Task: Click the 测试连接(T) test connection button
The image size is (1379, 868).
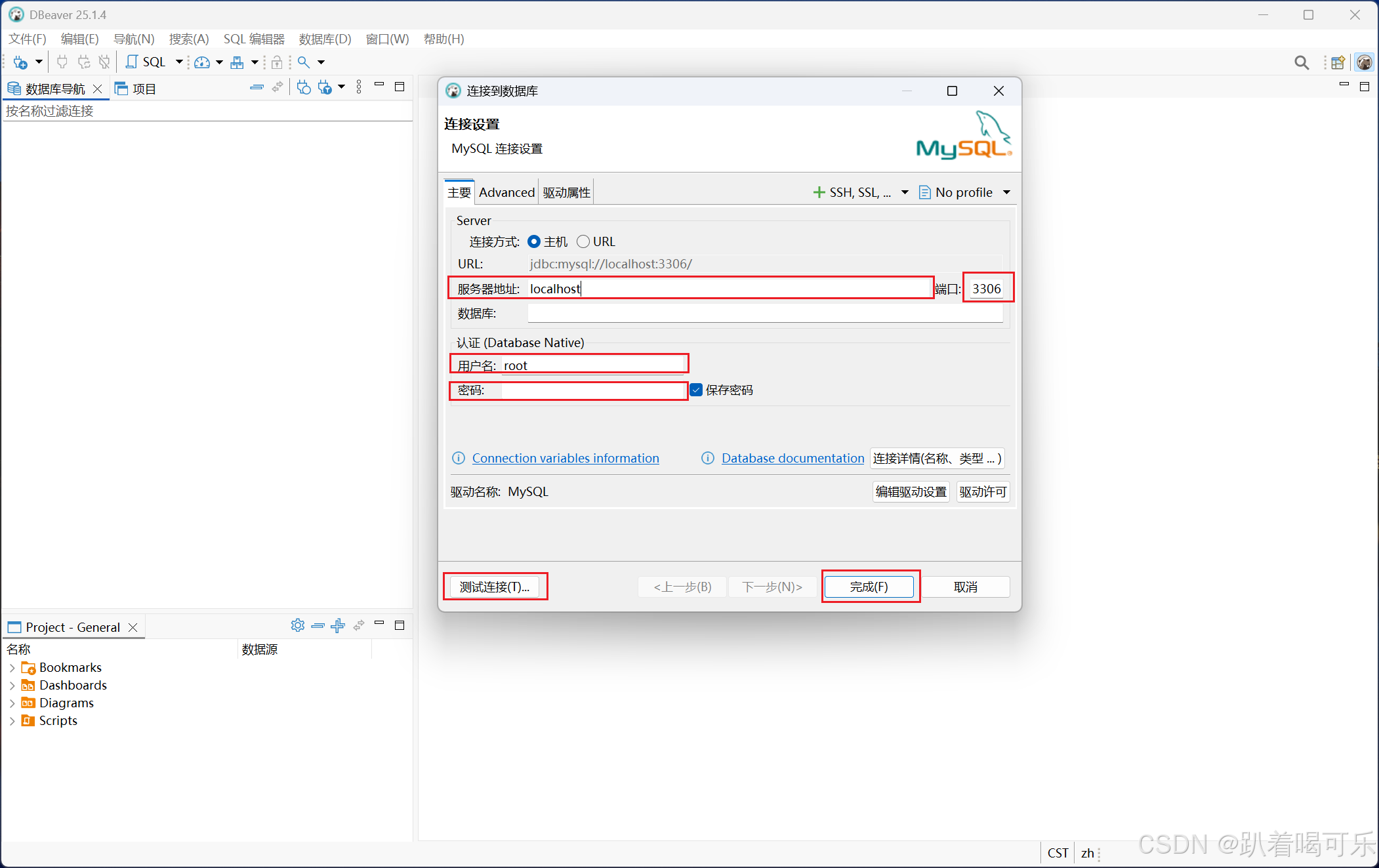Action: (495, 587)
